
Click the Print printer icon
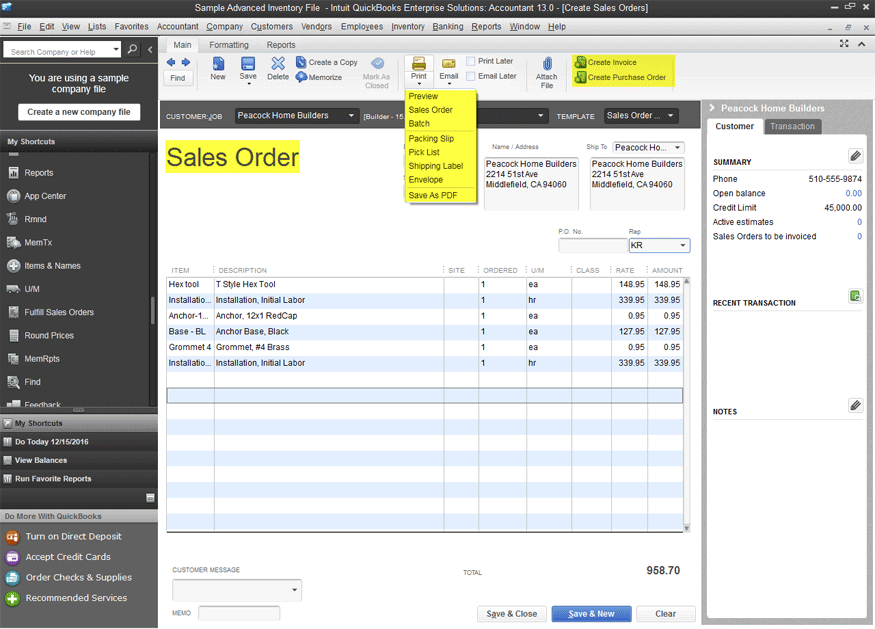point(419,63)
